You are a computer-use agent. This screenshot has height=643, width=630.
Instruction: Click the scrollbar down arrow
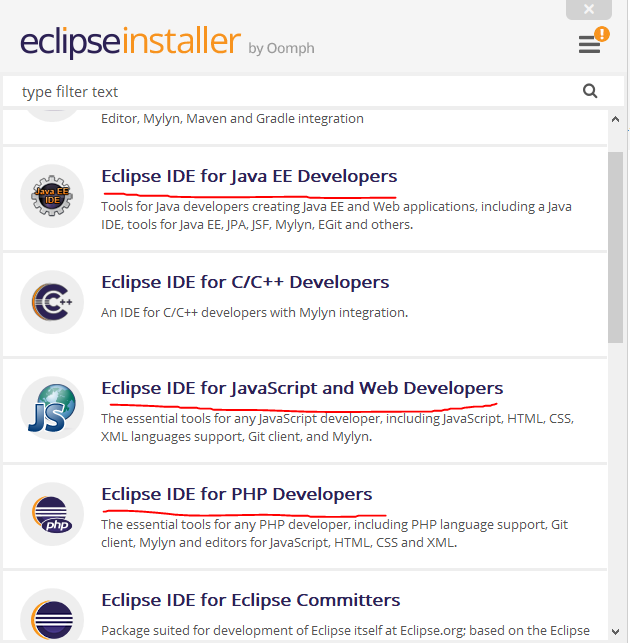tap(615, 632)
